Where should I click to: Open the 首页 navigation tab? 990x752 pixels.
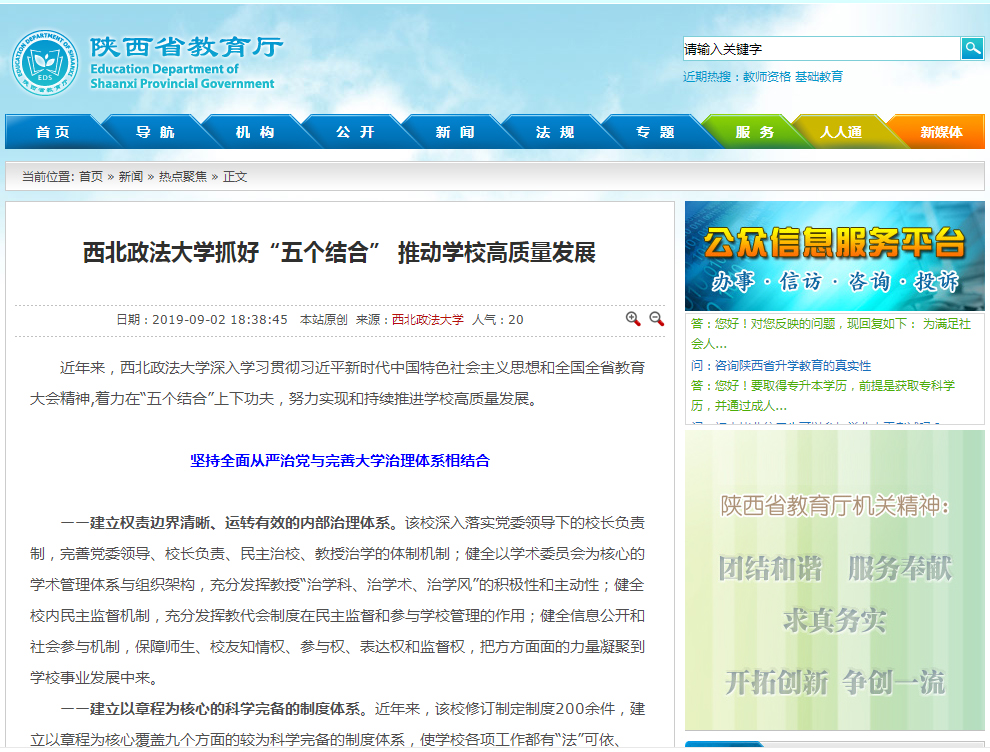click(x=53, y=132)
